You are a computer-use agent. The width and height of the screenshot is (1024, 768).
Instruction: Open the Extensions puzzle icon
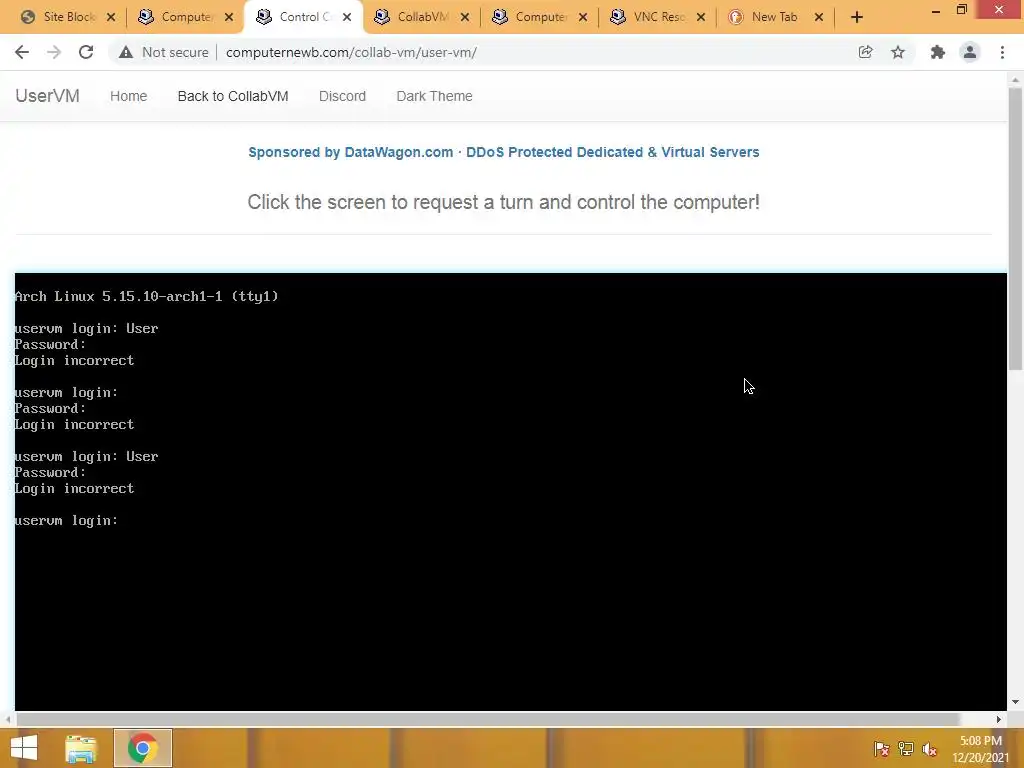[938, 52]
